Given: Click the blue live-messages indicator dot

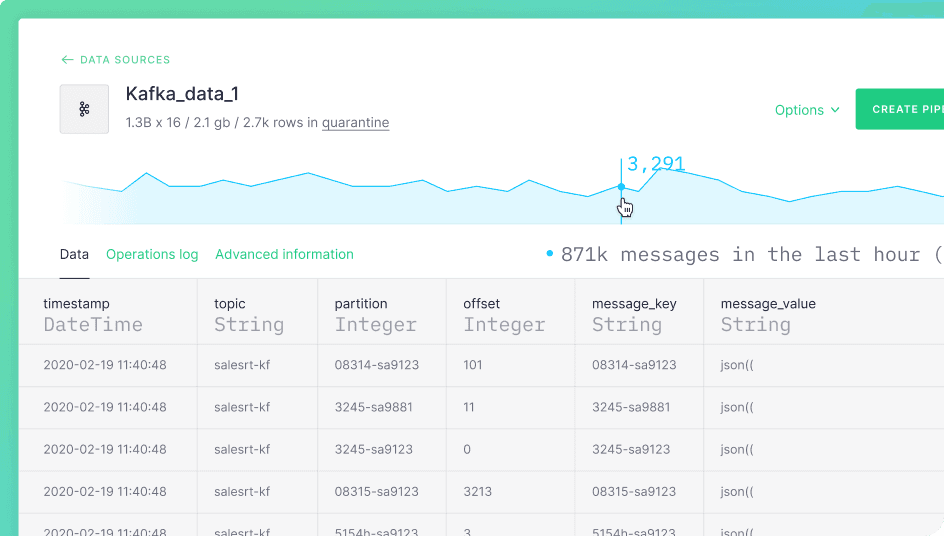Looking at the screenshot, I should coord(550,254).
